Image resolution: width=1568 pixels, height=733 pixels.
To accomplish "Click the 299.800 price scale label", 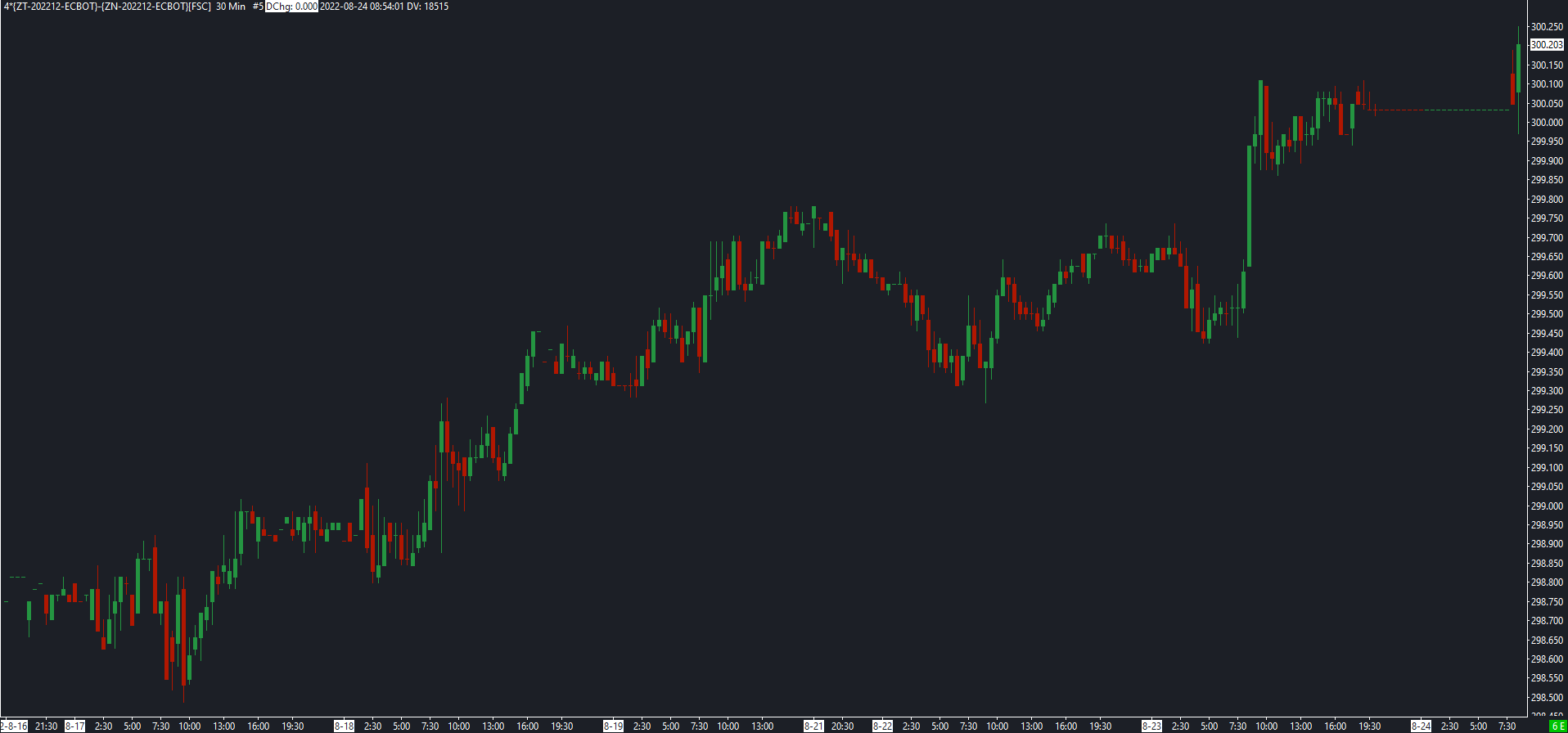I will click(x=1547, y=200).
